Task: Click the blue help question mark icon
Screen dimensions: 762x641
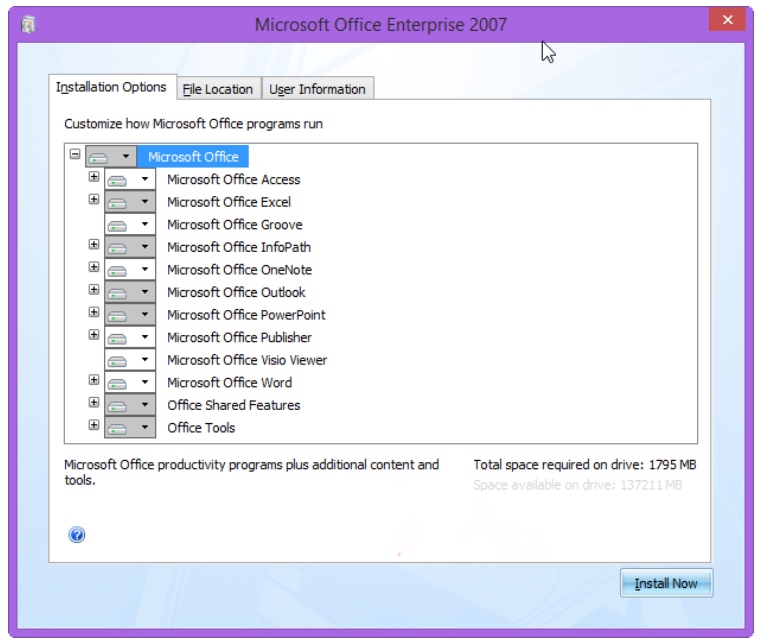Action: [x=77, y=535]
